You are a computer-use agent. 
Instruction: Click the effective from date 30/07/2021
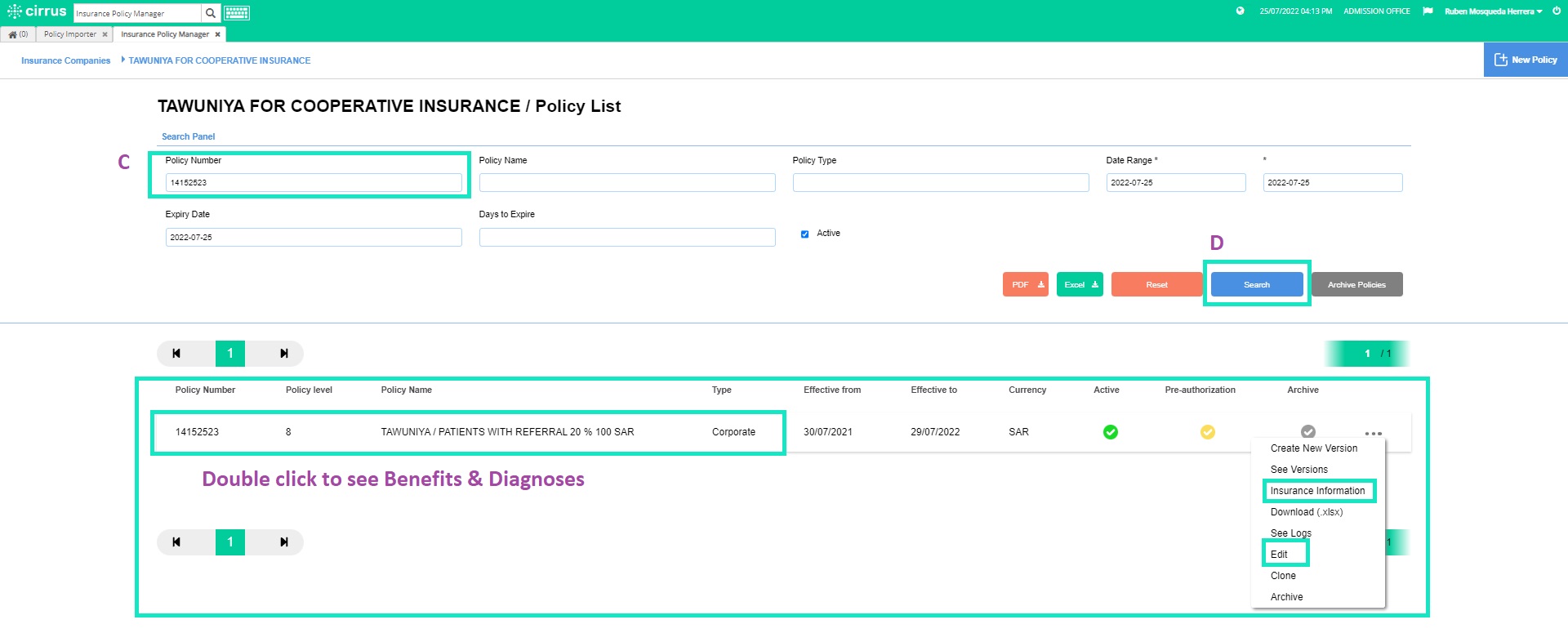point(827,432)
